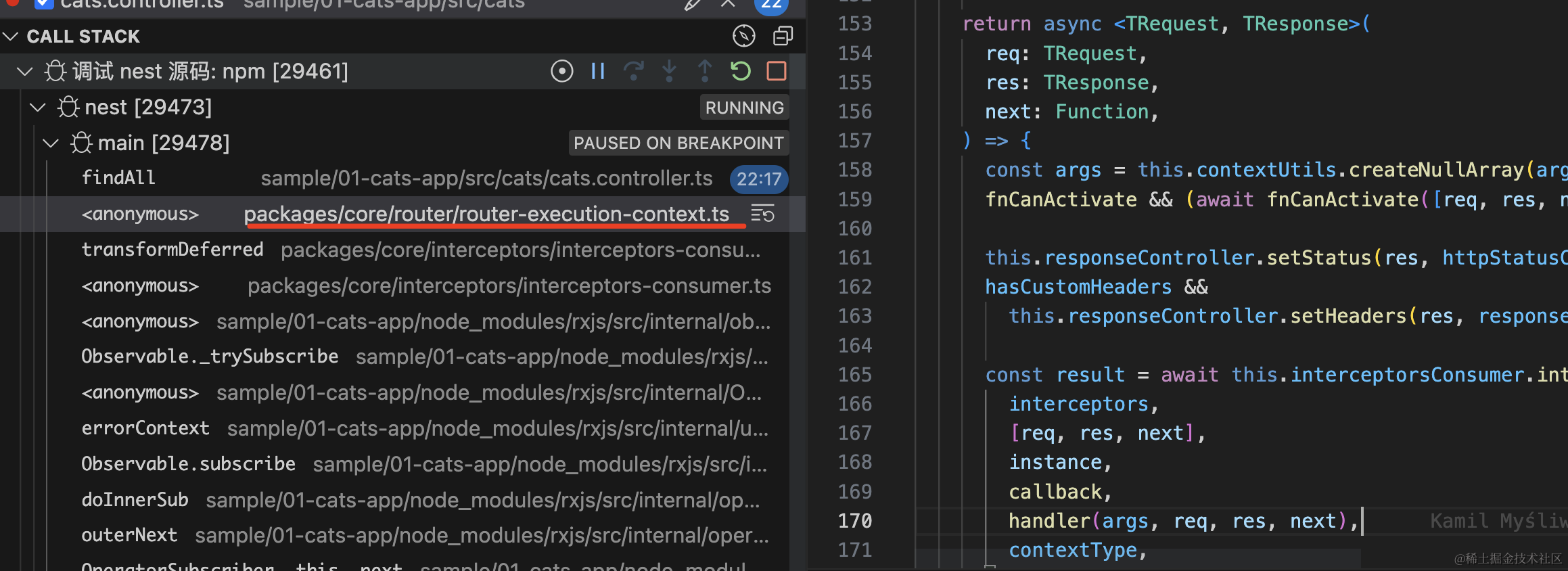Collapse the CALL STACK section
1568x571 pixels.
pyautogui.click(x=11, y=36)
